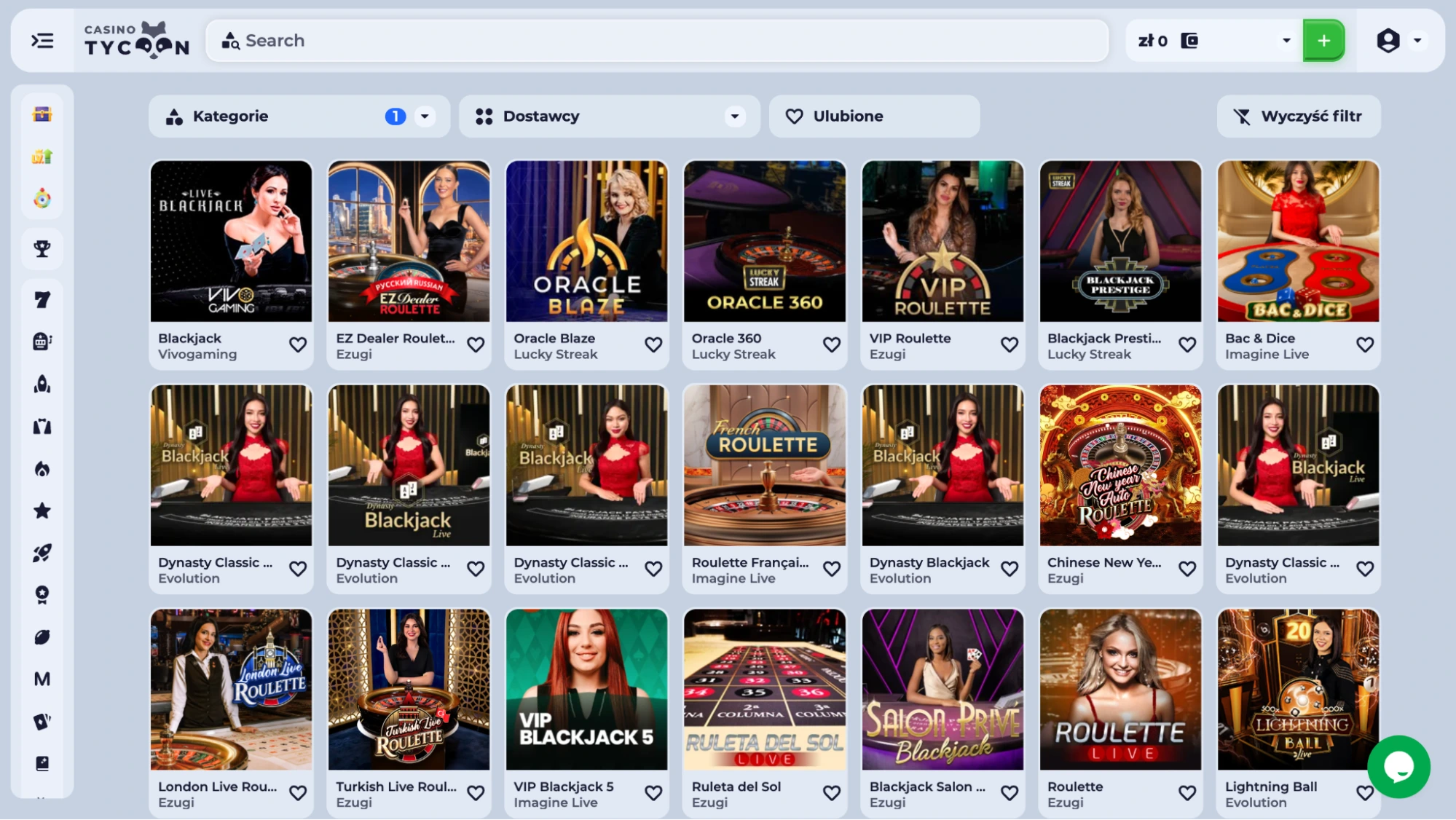This screenshot has width=1456, height=820.
Task: Select the slot machine sidebar icon
Action: (x=42, y=342)
